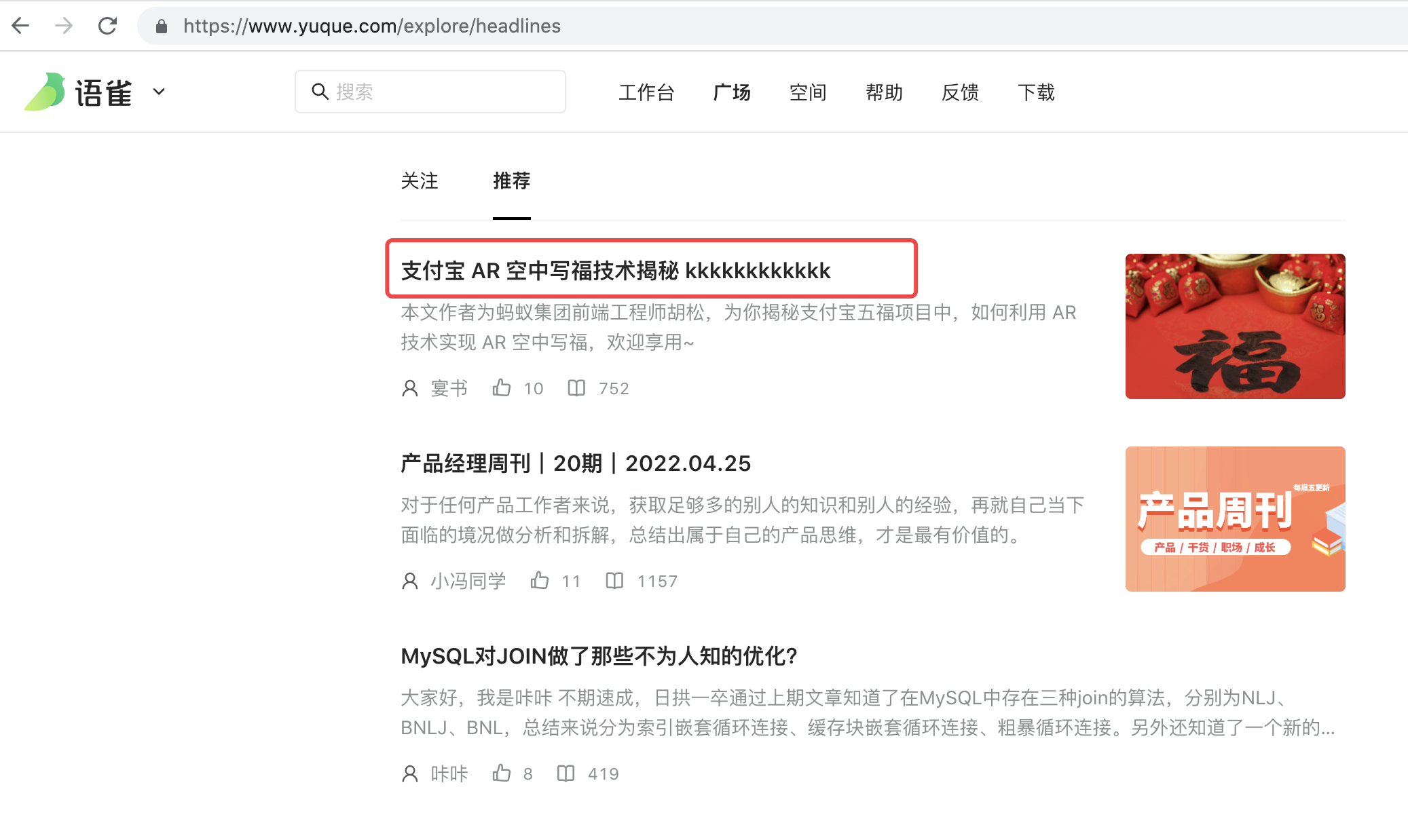Image resolution: width=1408 pixels, height=840 pixels.
Task: Click thumbs-up icon on the MySQL article
Action: click(x=502, y=774)
